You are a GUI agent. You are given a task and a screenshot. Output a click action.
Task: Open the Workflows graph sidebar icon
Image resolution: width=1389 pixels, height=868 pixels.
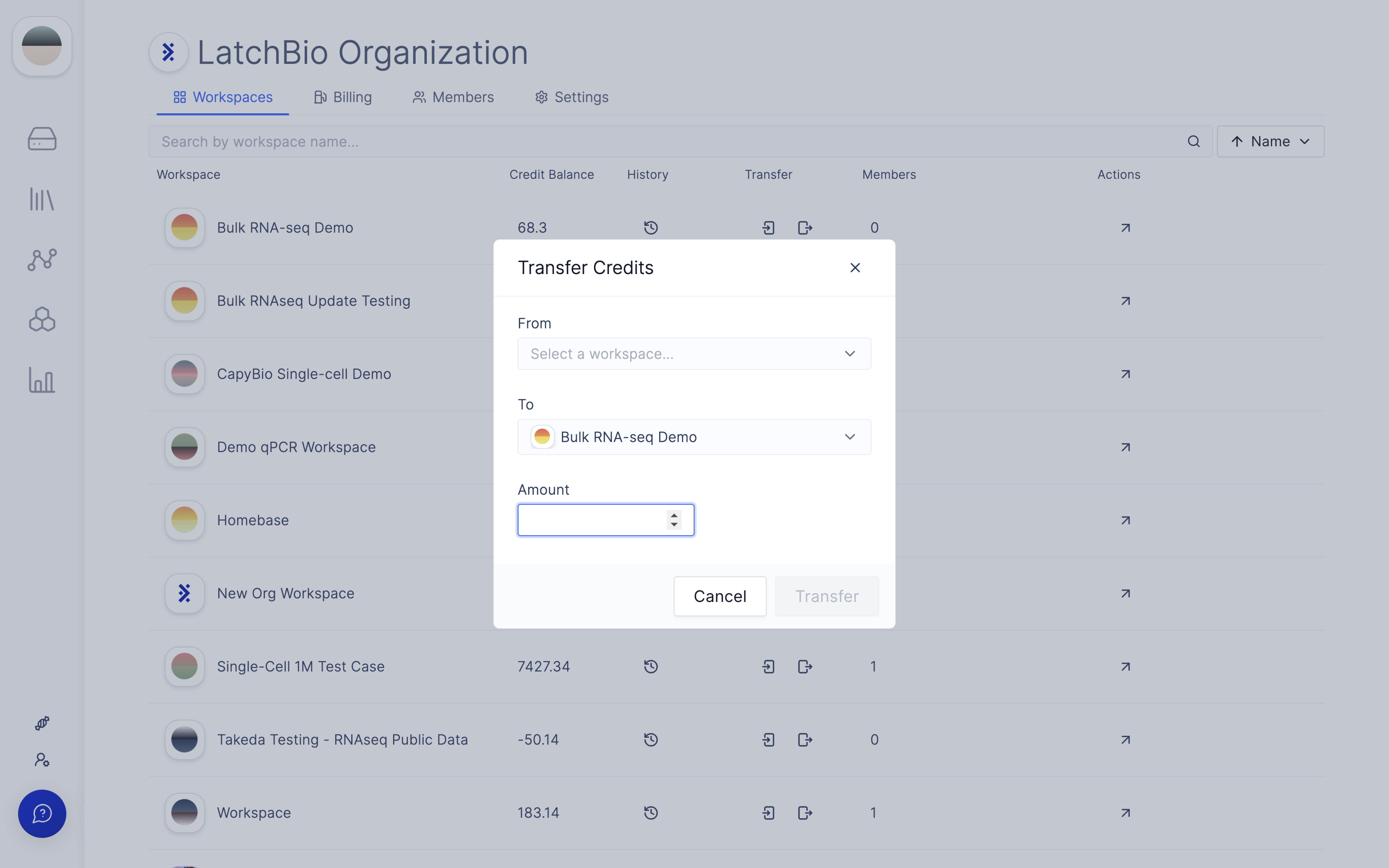pyautogui.click(x=42, y=260)
